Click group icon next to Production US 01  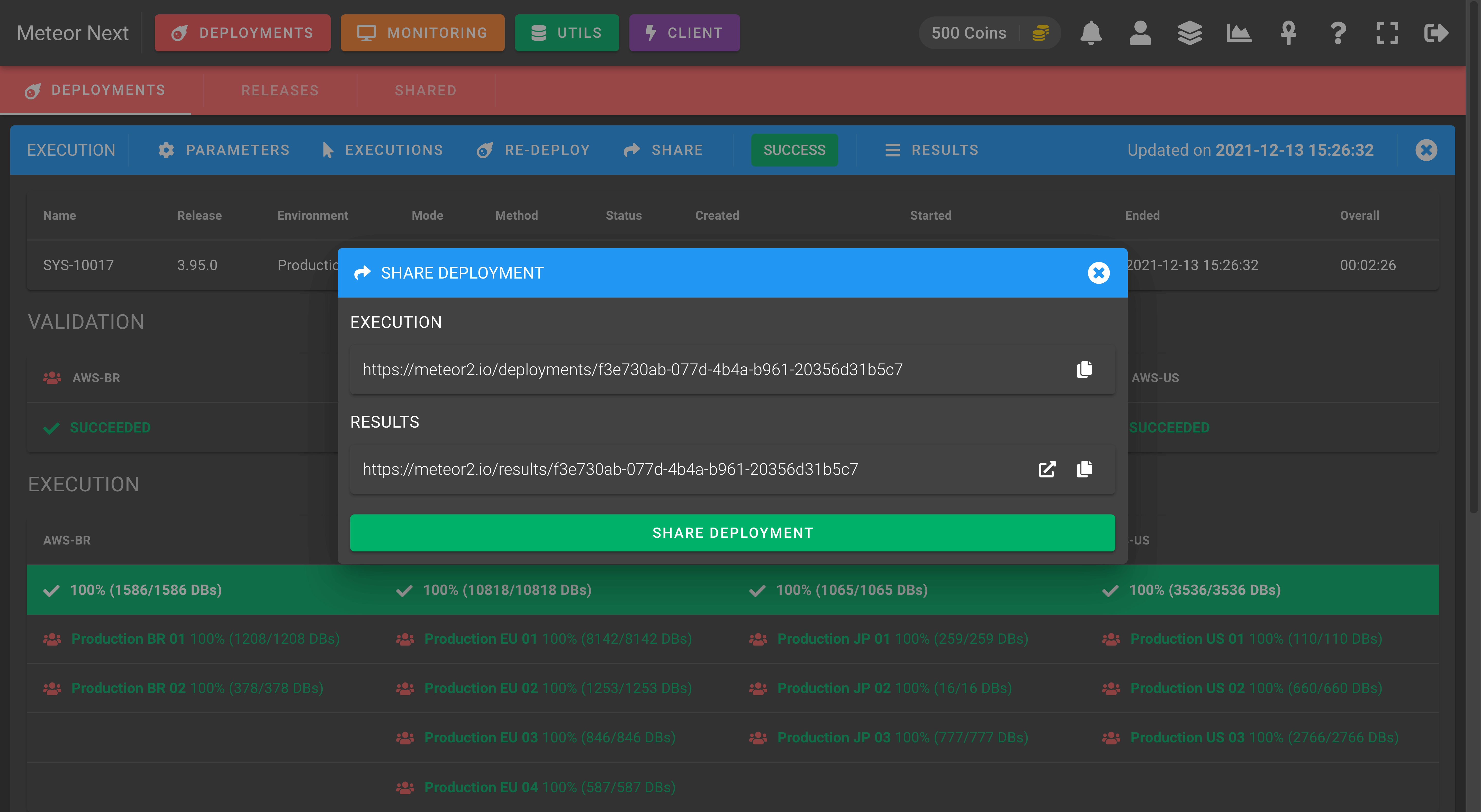(x=1111, y=639)
